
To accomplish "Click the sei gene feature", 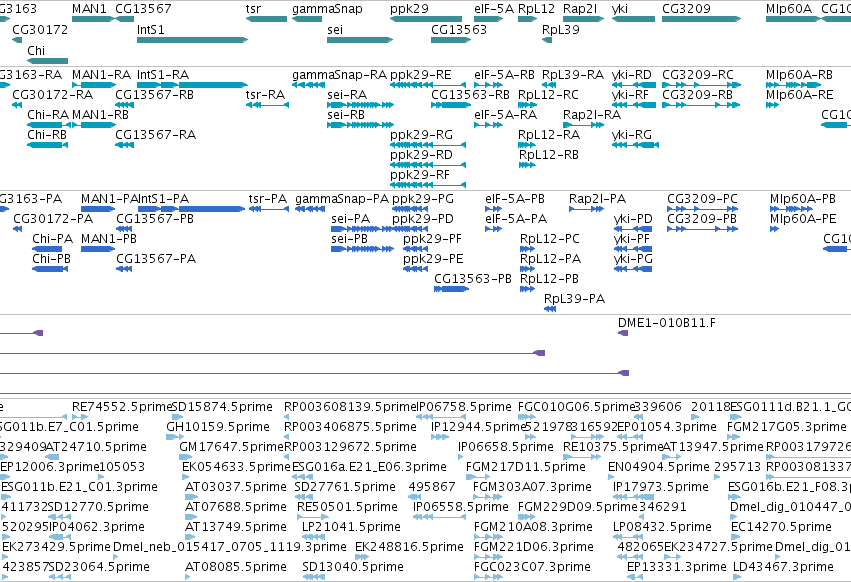I will (360, 40).
